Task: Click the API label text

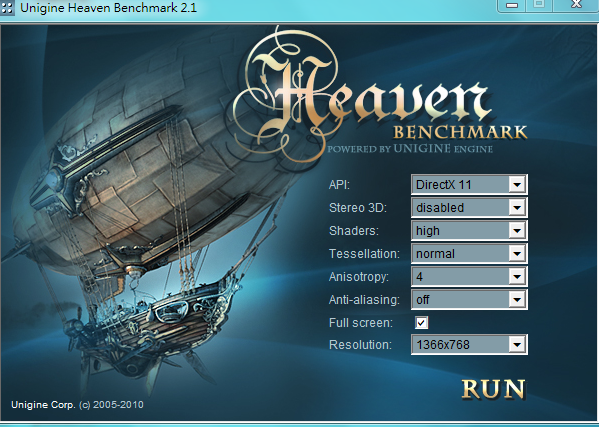Action: [339, 185]
